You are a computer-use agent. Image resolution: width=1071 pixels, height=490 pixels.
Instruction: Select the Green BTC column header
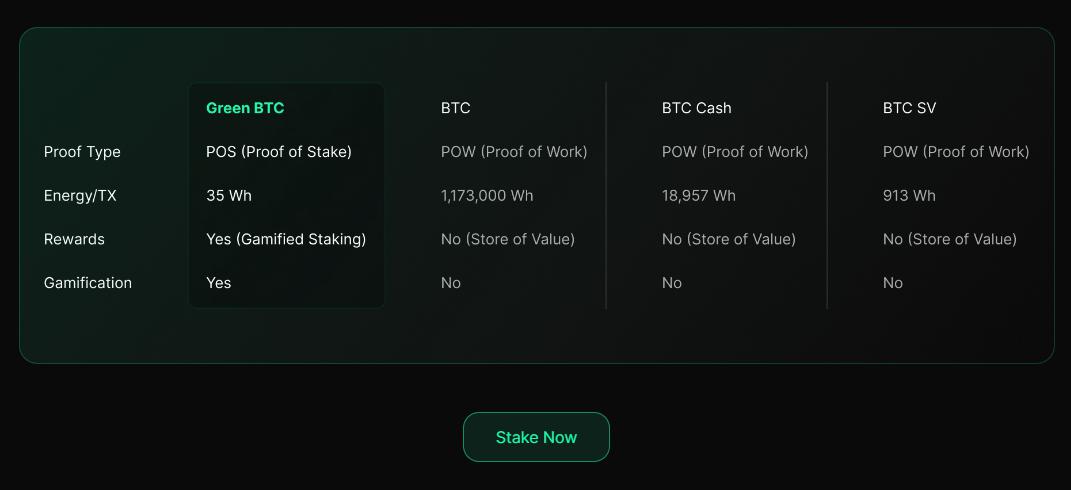[x=245, y=108]
